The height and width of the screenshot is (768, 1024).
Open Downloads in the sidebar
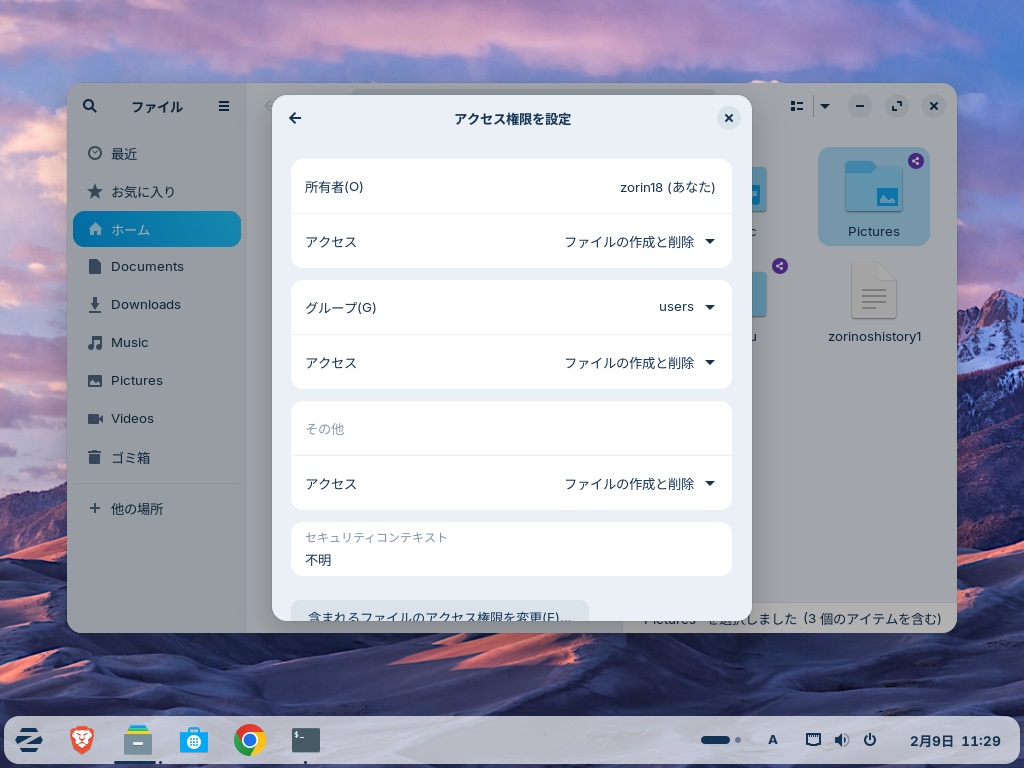coord(145,305)
